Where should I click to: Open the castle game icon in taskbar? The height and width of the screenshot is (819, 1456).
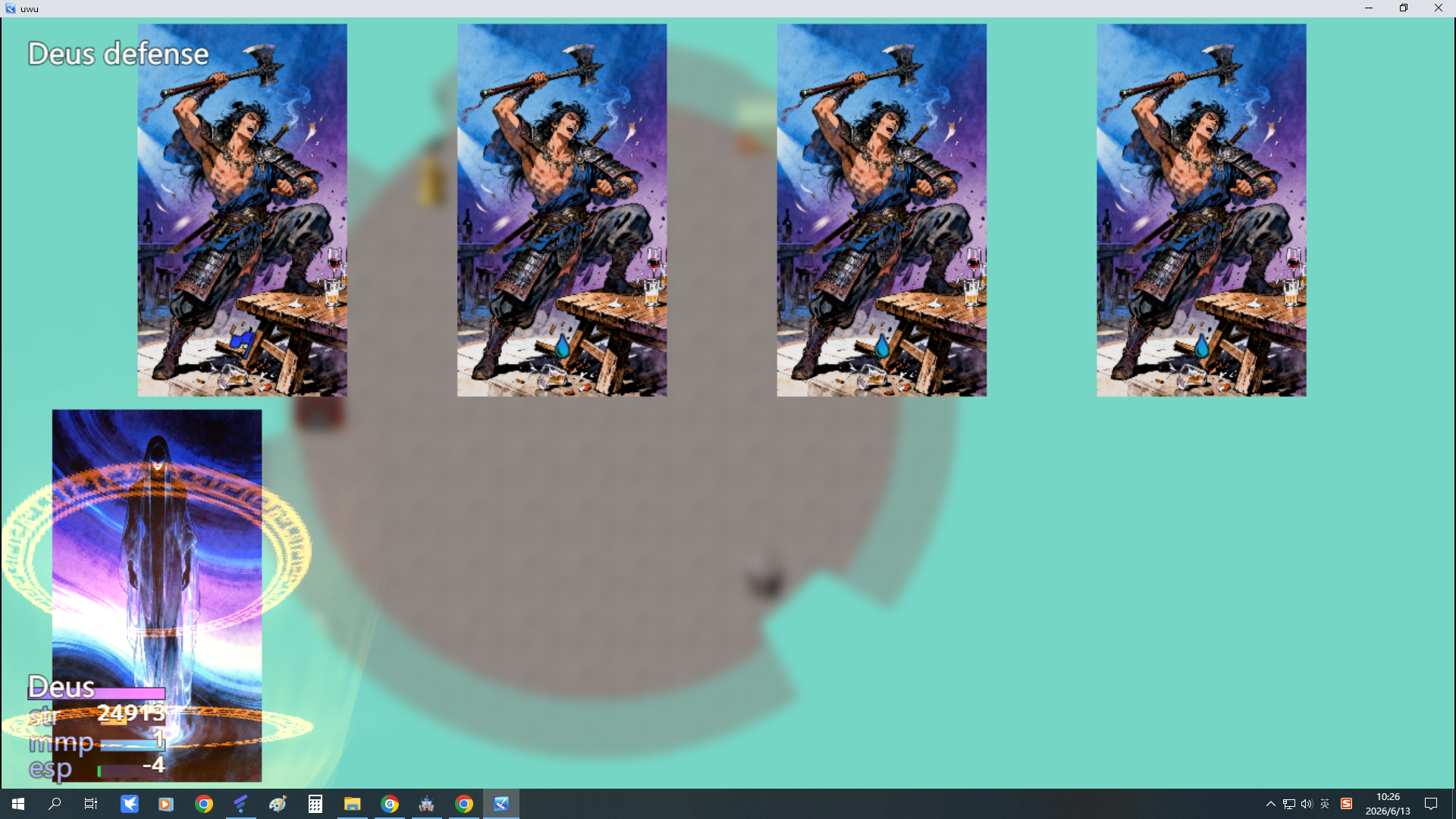pyautogui.click(x=427, y=804)
